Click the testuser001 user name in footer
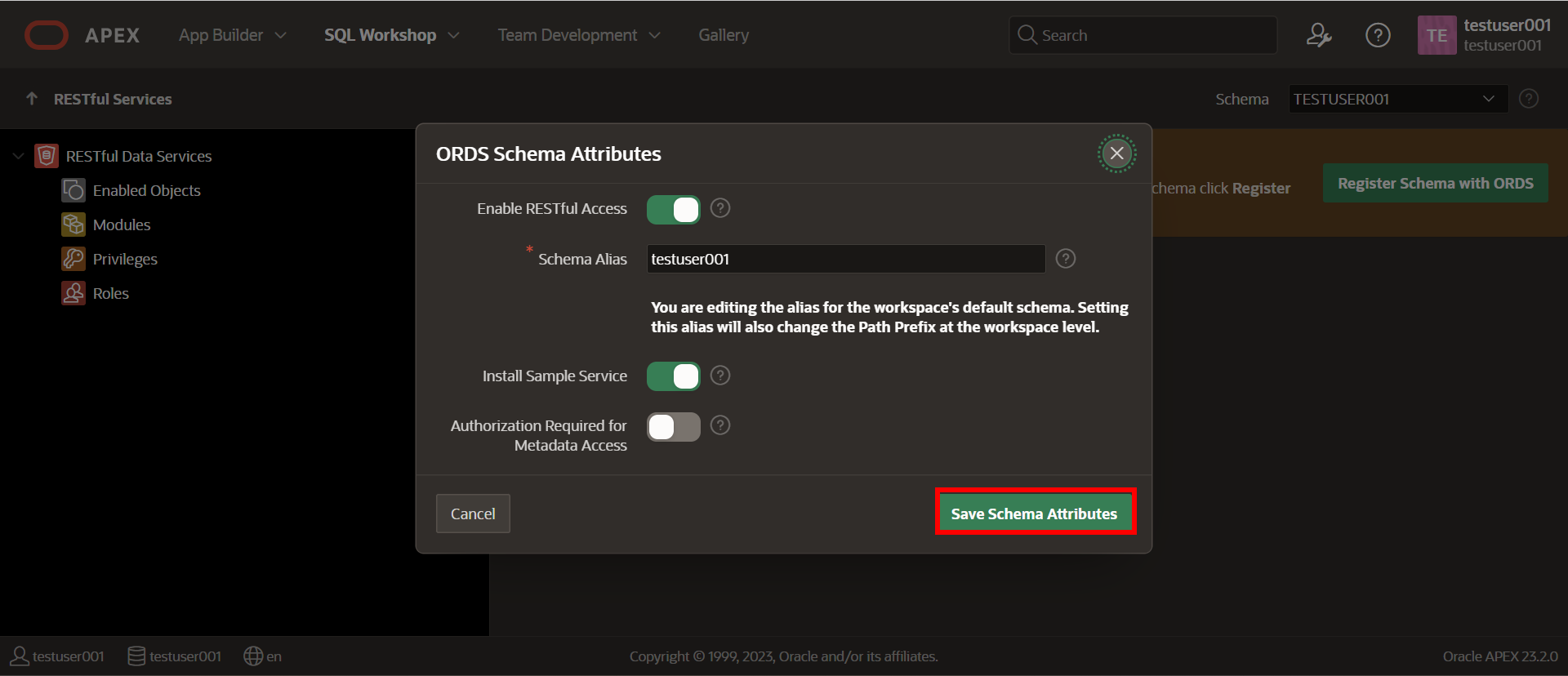 click(69, 656)
